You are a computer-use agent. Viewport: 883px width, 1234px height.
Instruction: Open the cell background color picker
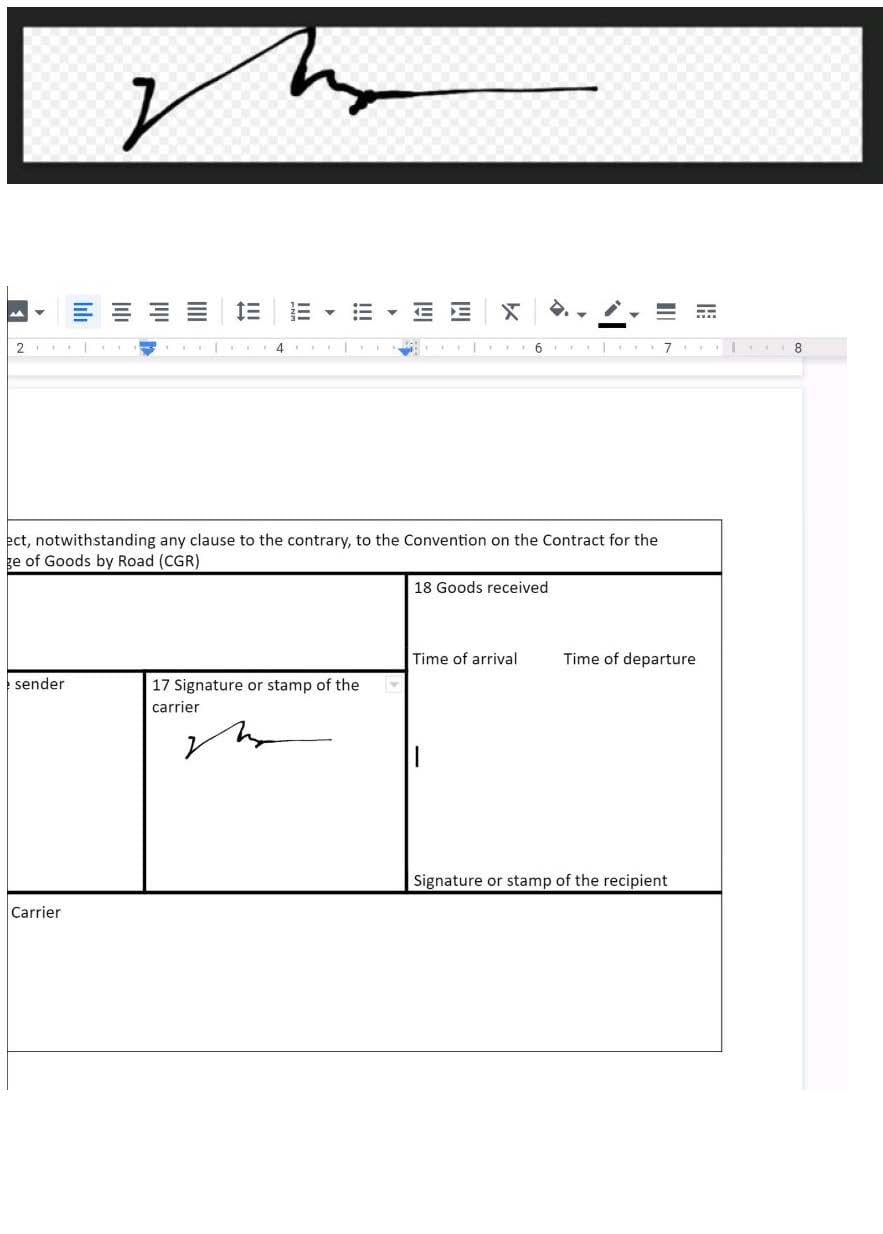click(x=563, y=311)
